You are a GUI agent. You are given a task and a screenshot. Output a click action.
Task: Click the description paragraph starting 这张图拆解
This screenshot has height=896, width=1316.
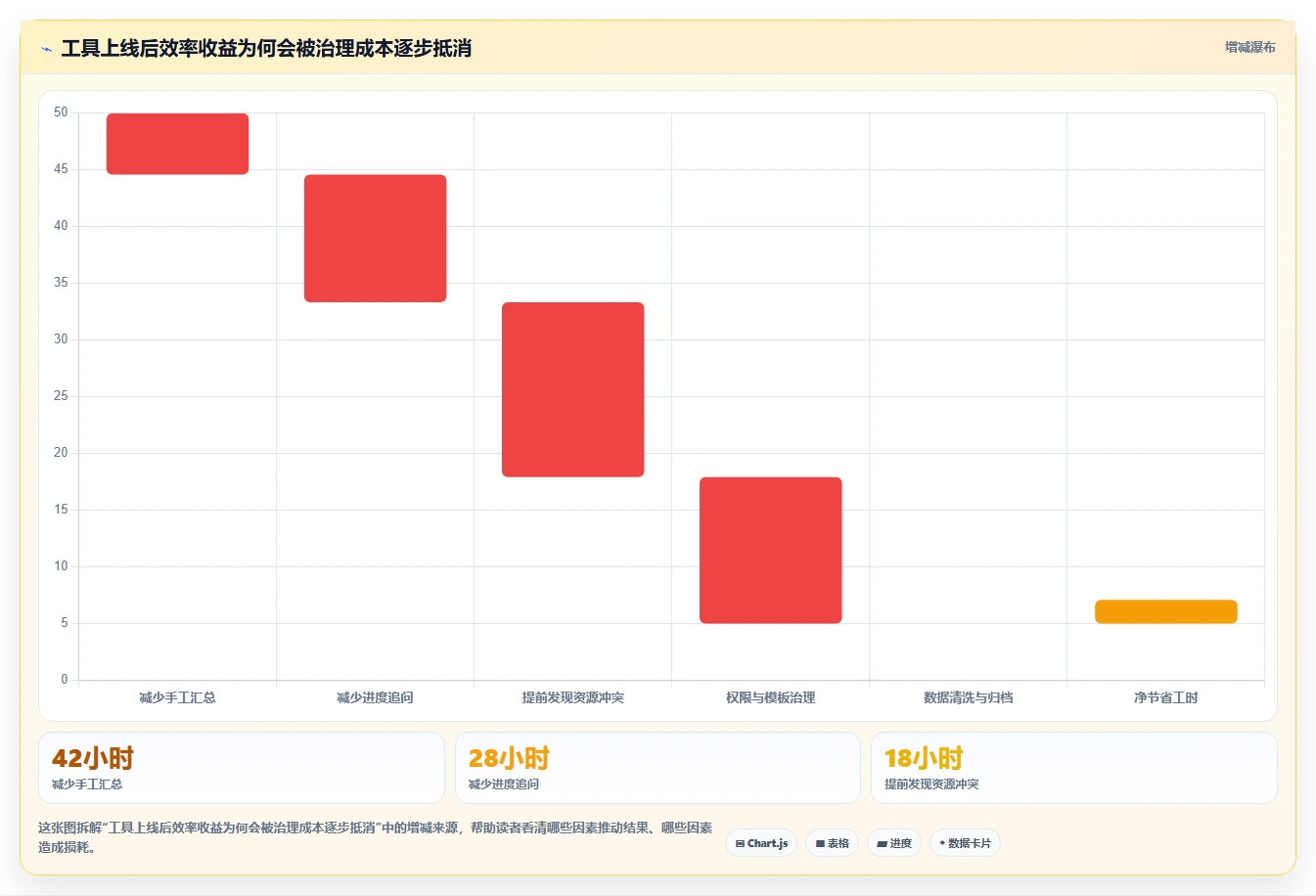(x=376, y=837)
